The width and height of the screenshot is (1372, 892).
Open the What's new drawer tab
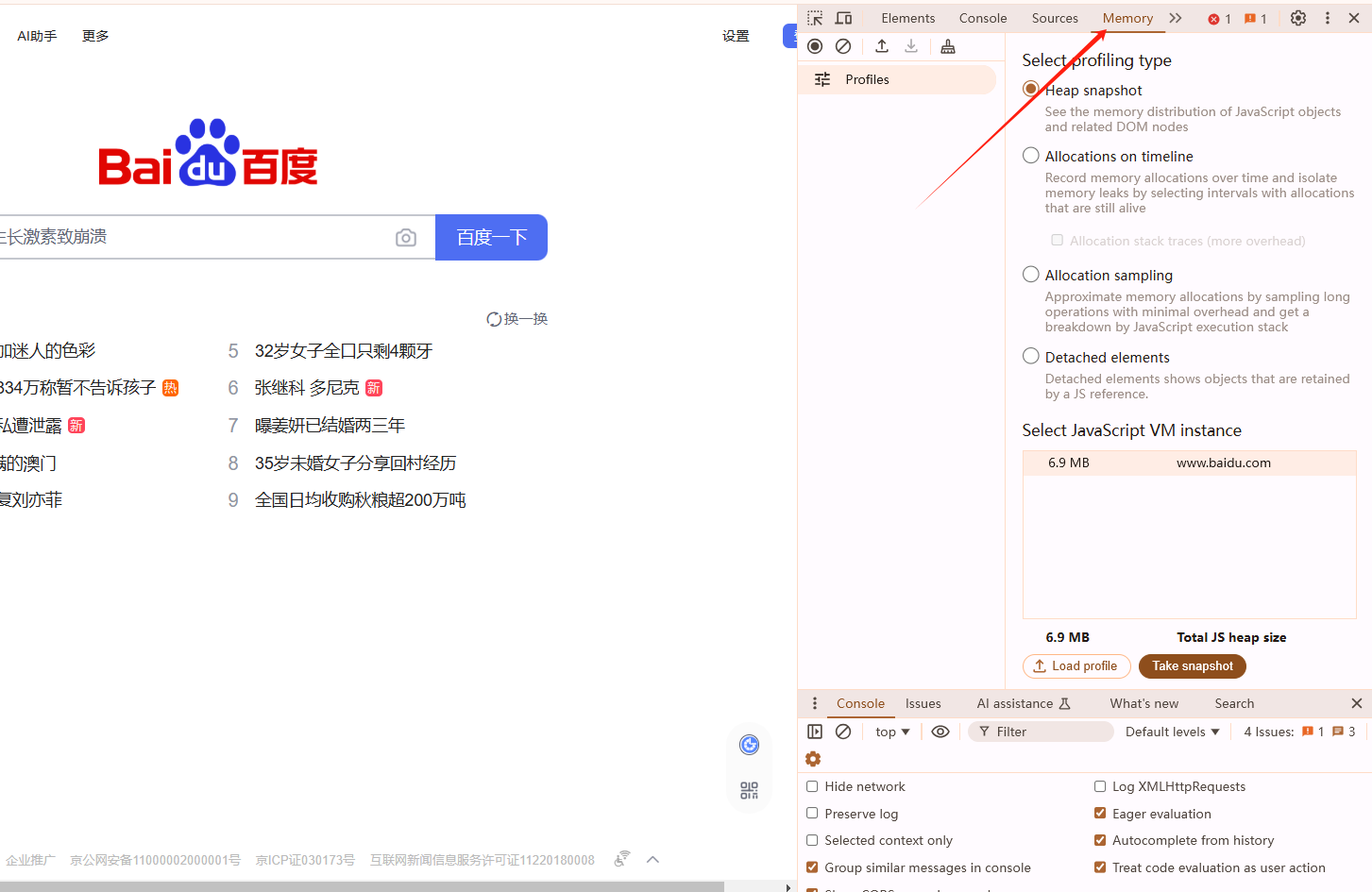tap(1144, 703)
